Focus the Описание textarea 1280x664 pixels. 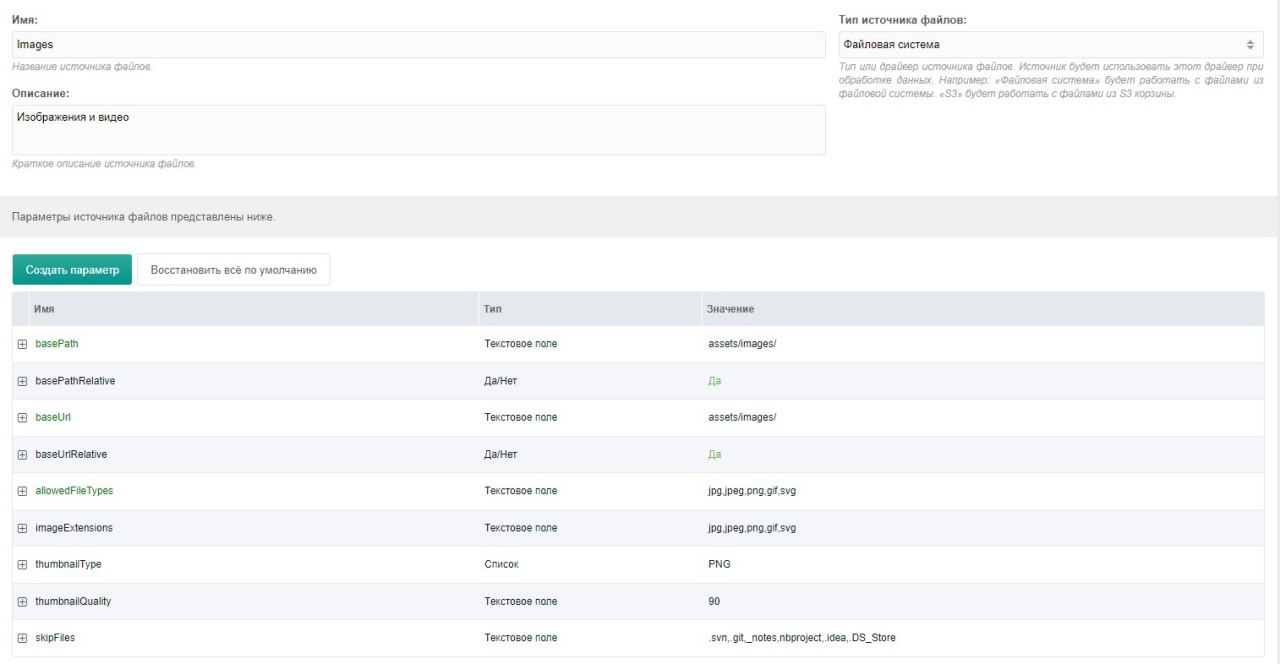pos(418,130)
